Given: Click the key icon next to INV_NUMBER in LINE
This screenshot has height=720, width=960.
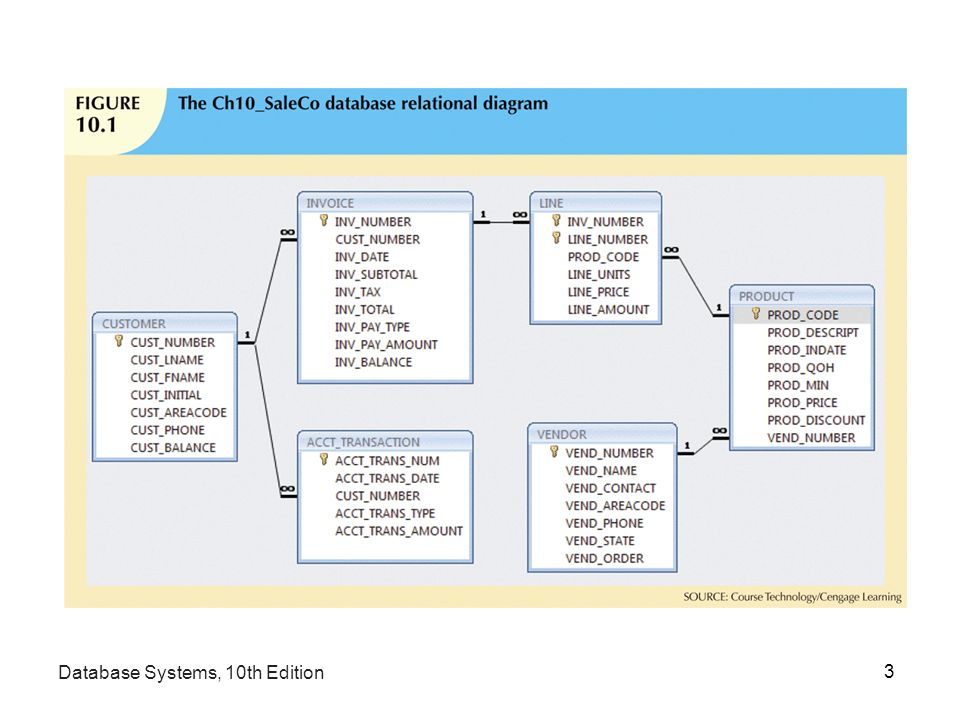Looking at the screenshot, I should [x=556, y=220].
